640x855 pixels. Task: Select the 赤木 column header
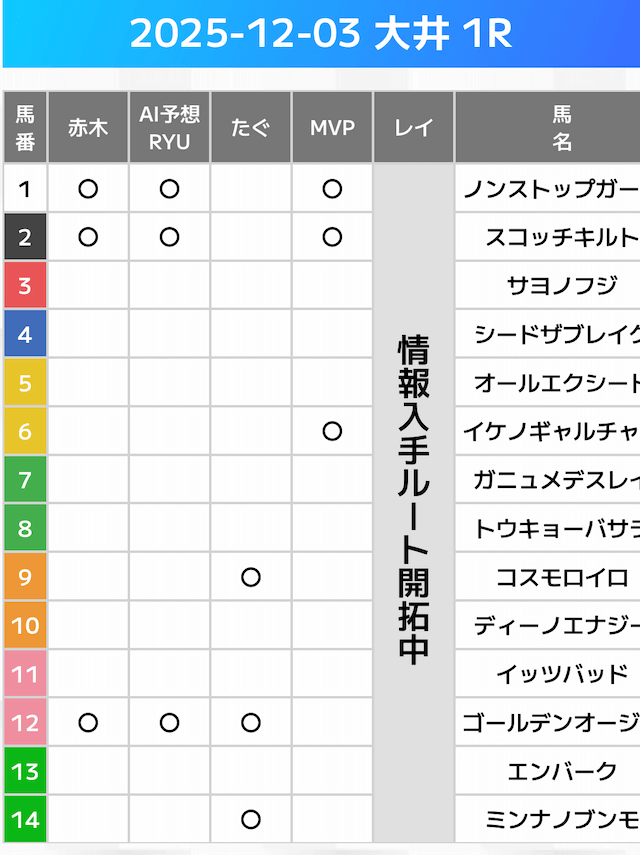(88, 128)
